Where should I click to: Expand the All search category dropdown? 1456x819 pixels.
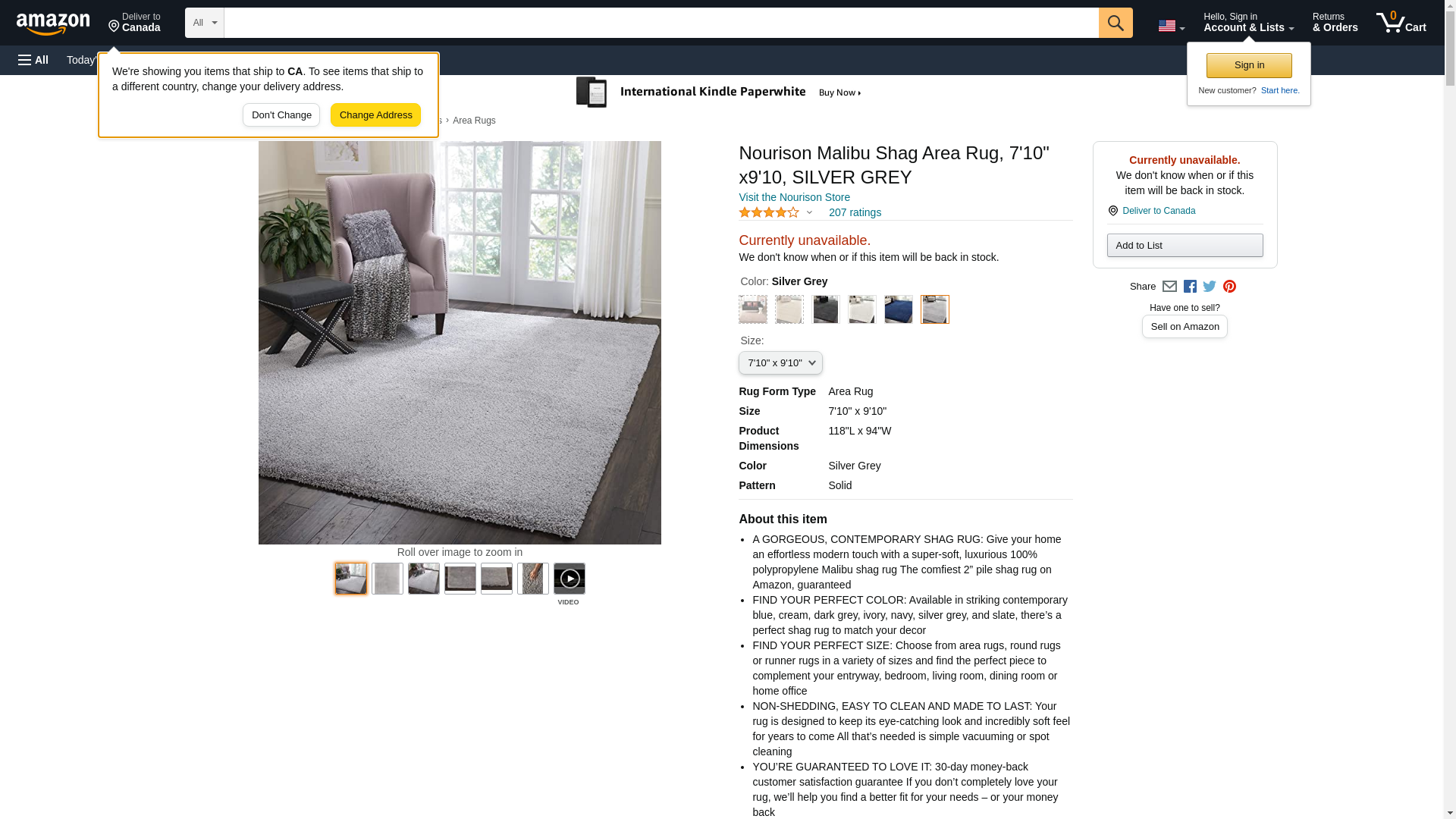(x=205, y=23)
